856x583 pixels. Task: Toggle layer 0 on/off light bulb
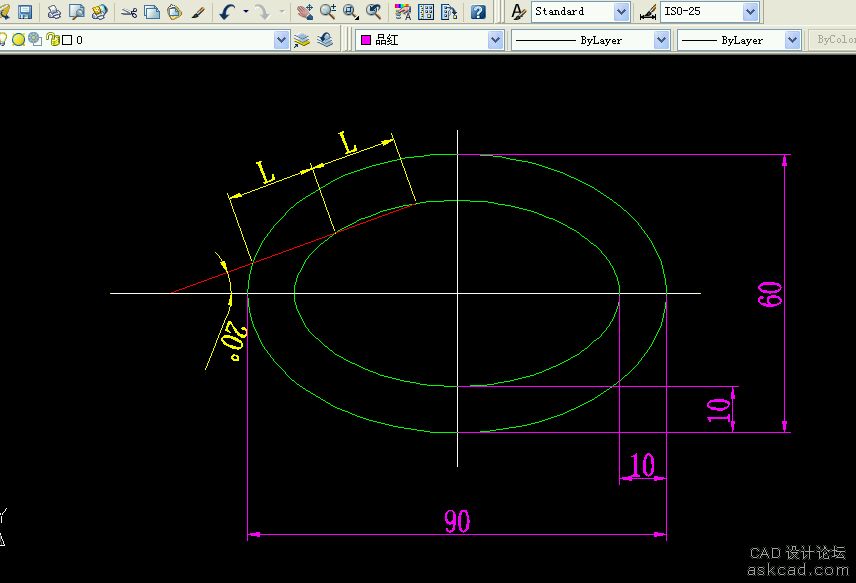click(3, 39)
